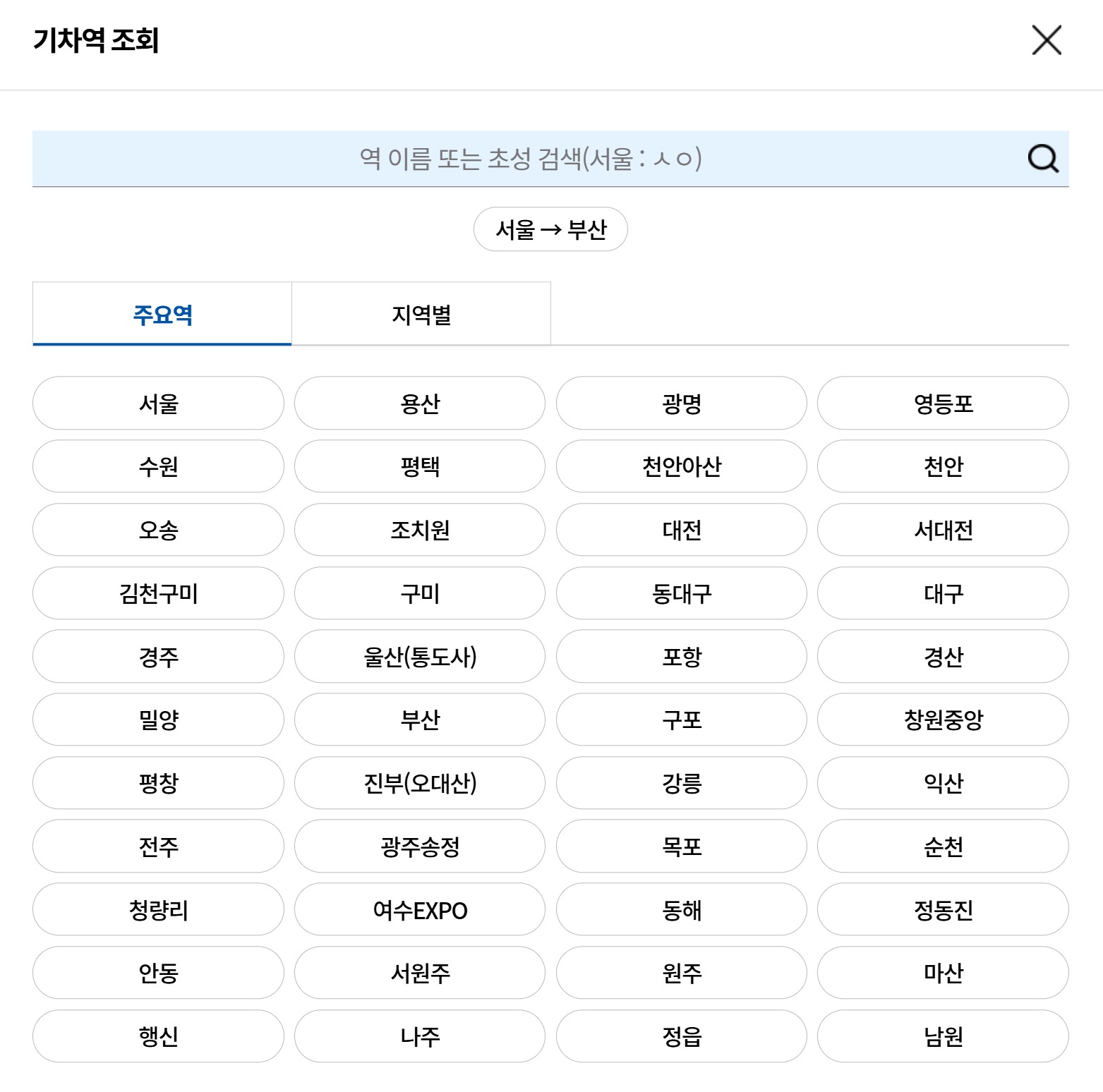Select 남원 station
This screenshot has width=1103, height=1092.
(x=944, y=1036)
